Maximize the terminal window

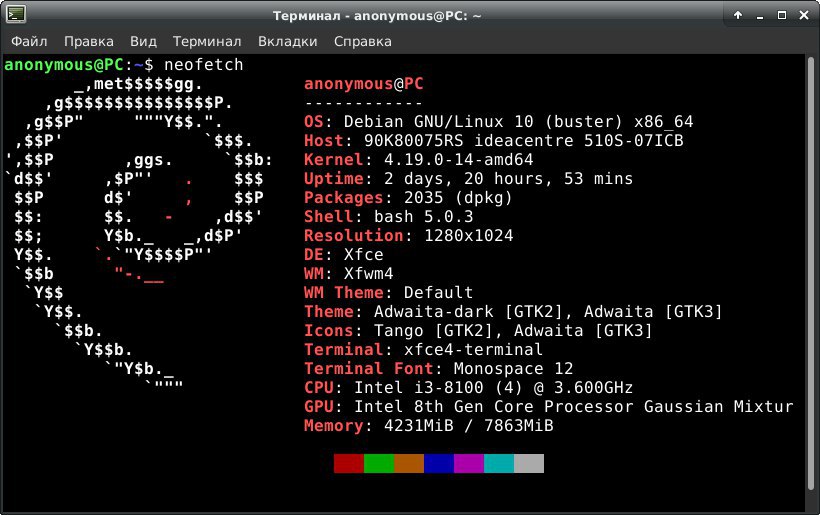pos(782,15)
